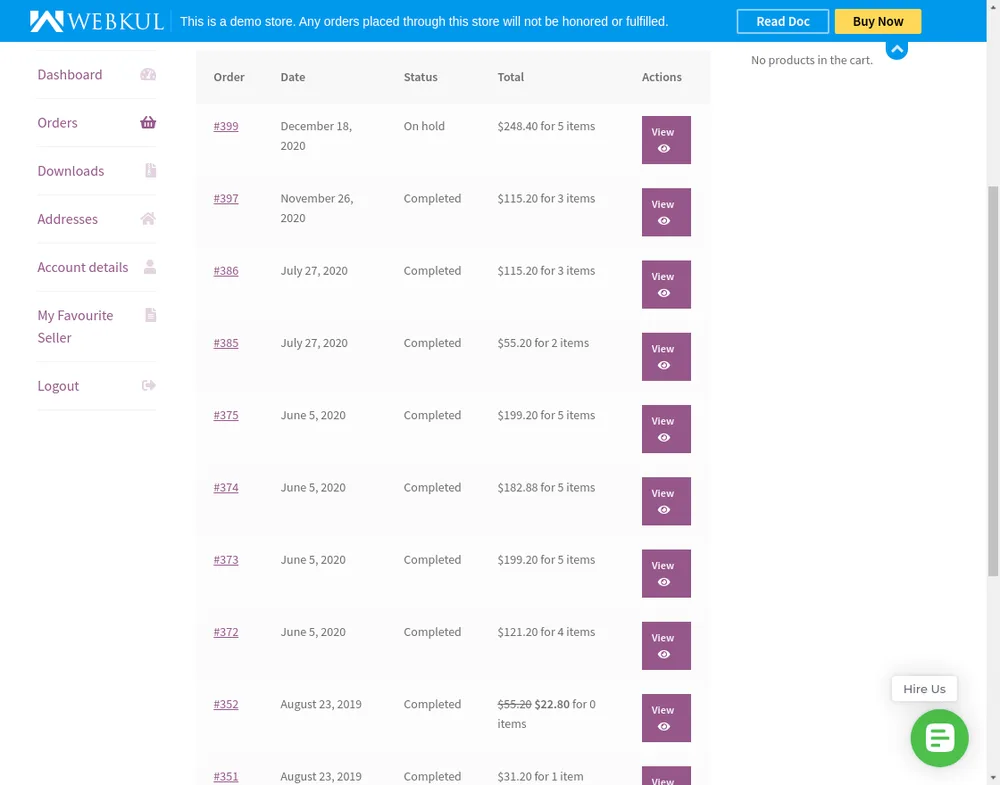Image resolution: width=1000 pixels, height=785 pixels.
Task: Open order link #352
Action: [x=226, y=704]
